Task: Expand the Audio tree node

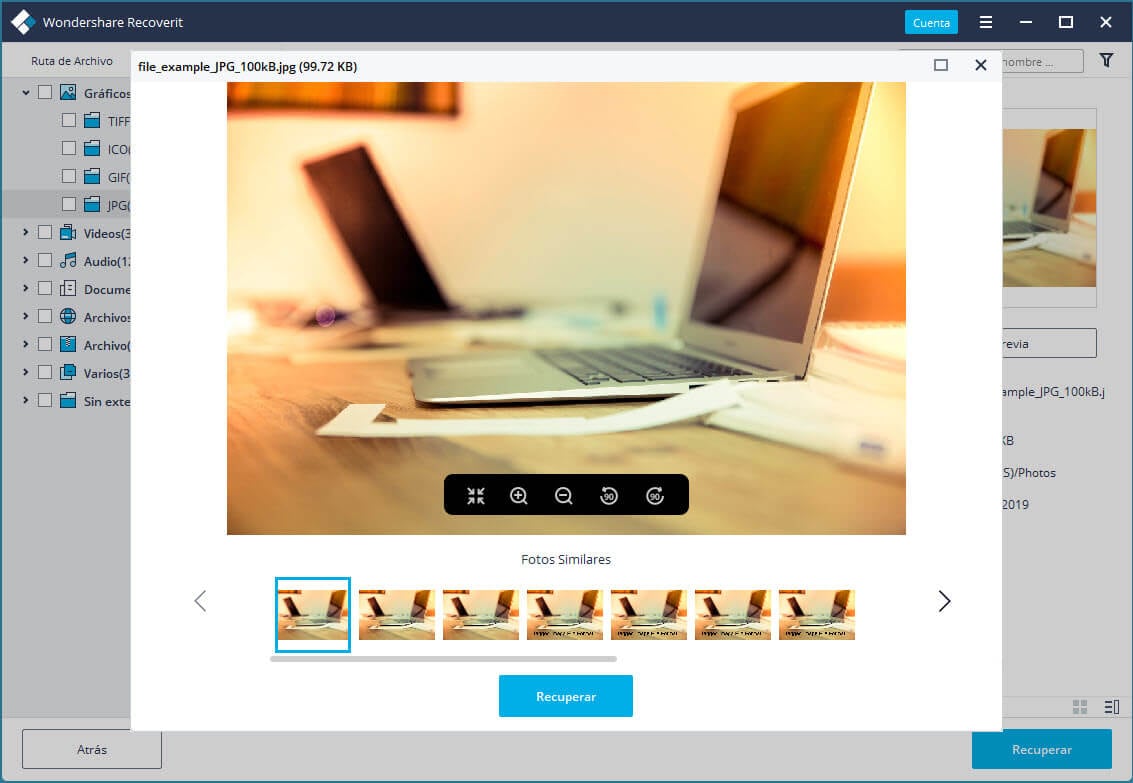Action: click(x=26, y=260)
